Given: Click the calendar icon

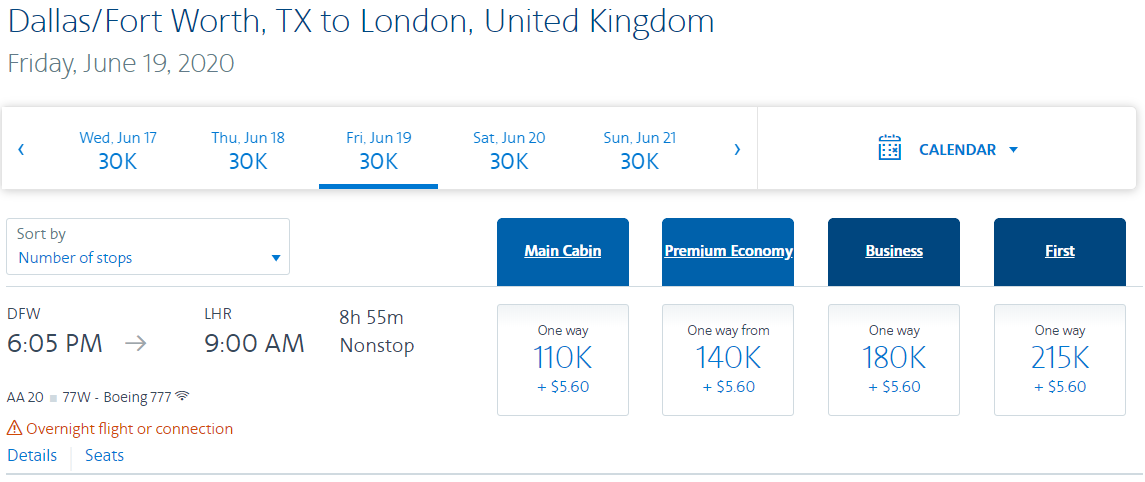Looking at the screenshot, I should point(889,149).
